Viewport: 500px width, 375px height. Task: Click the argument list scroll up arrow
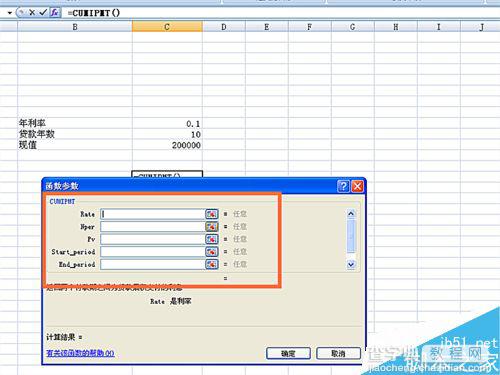(x=351, y=214)
